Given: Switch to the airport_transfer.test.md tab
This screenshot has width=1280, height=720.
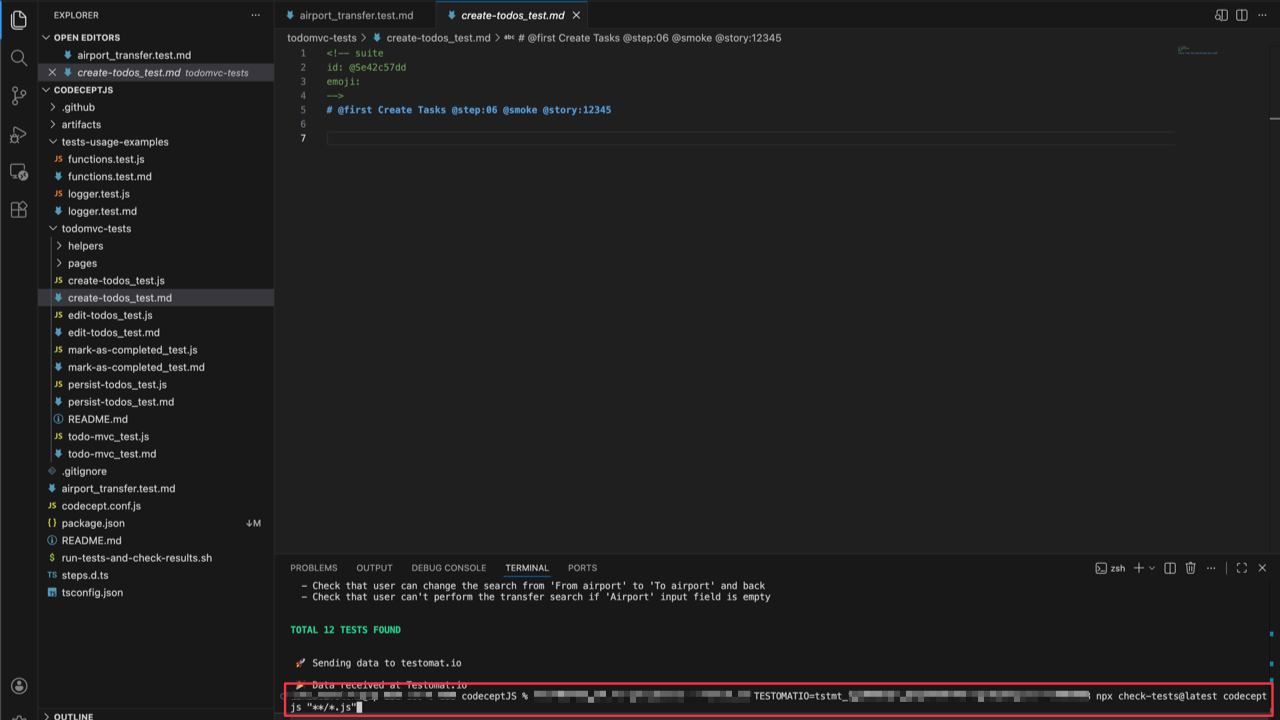Looking at the screenshot, I should (354, 15).
